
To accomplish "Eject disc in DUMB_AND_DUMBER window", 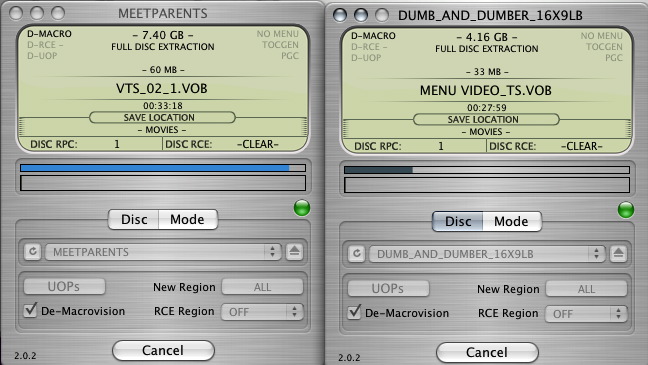I will click(618, 253).
